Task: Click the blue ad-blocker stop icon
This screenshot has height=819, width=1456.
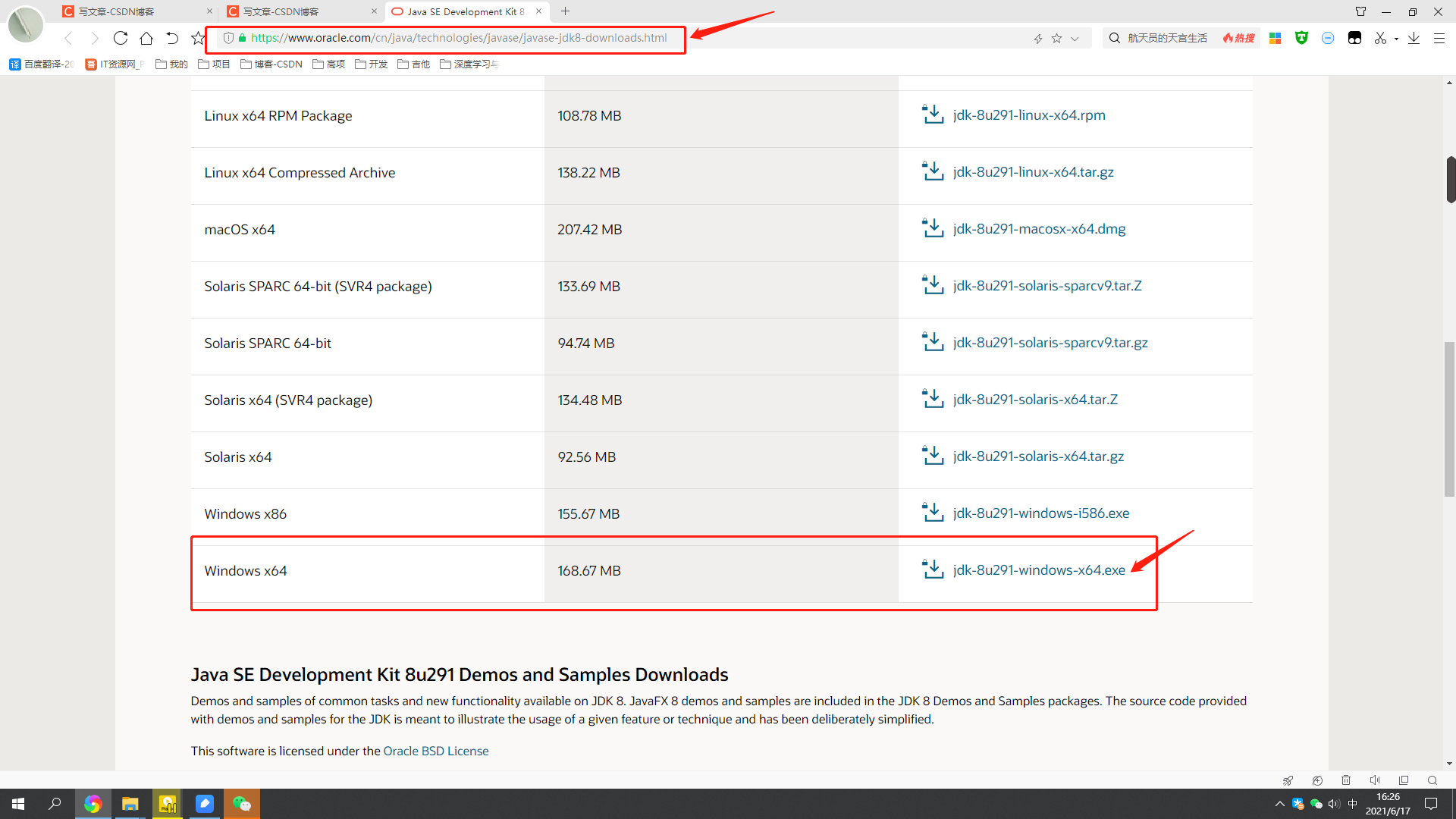Action: coord(1329,38)
